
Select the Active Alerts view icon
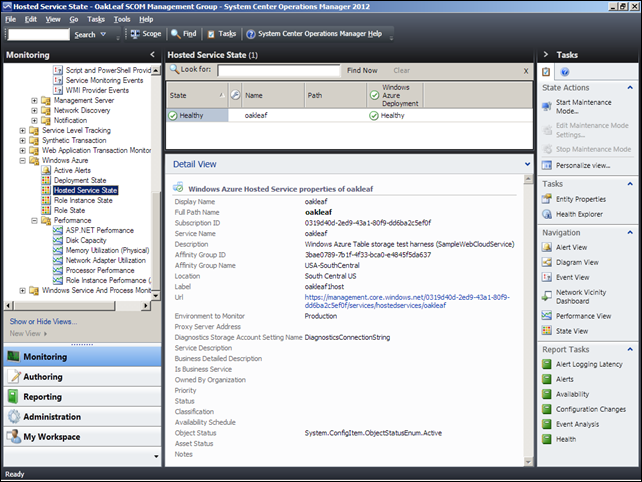pos(46,170)
